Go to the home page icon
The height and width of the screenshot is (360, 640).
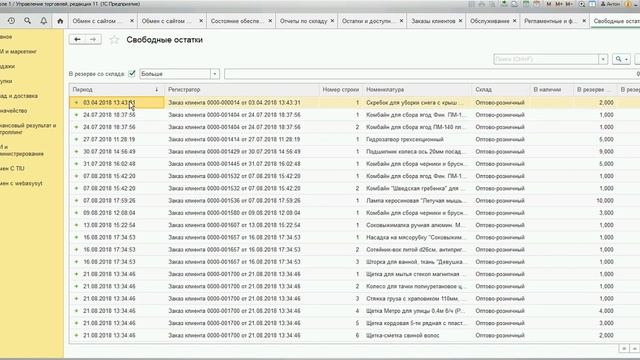(60, 21)
